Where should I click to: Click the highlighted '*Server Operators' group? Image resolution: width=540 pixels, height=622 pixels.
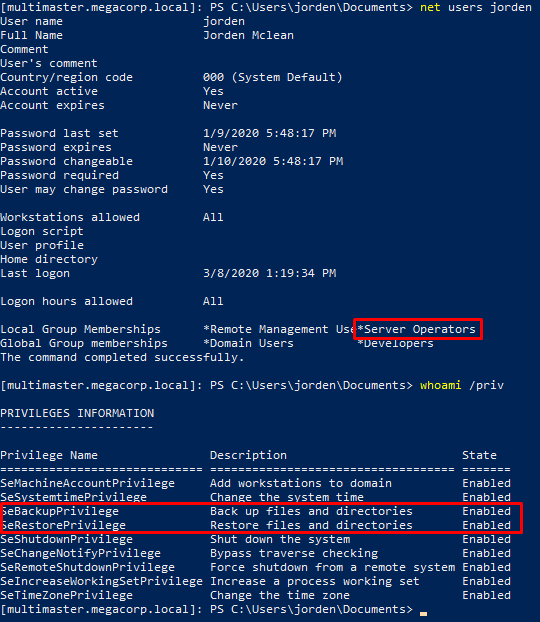click(x=418, y=329)
